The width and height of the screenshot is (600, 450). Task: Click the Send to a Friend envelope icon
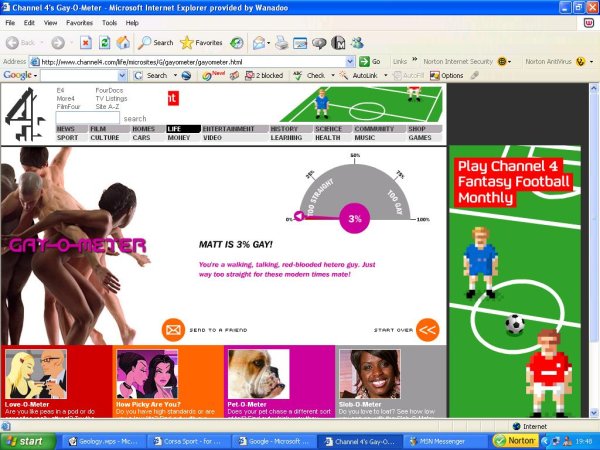click(174, 329)
